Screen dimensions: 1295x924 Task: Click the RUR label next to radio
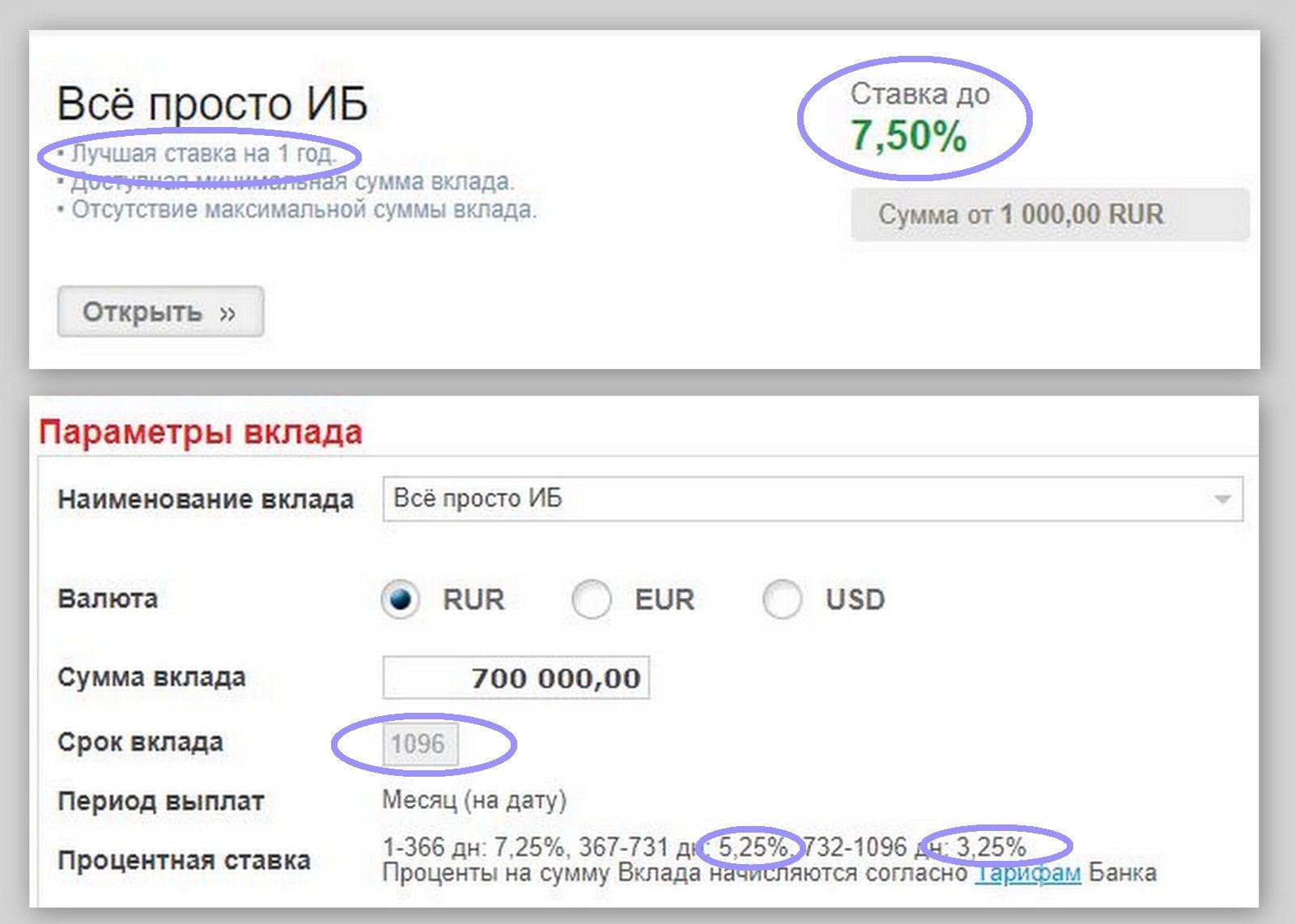pyautogui.click(x=473, y=600)
